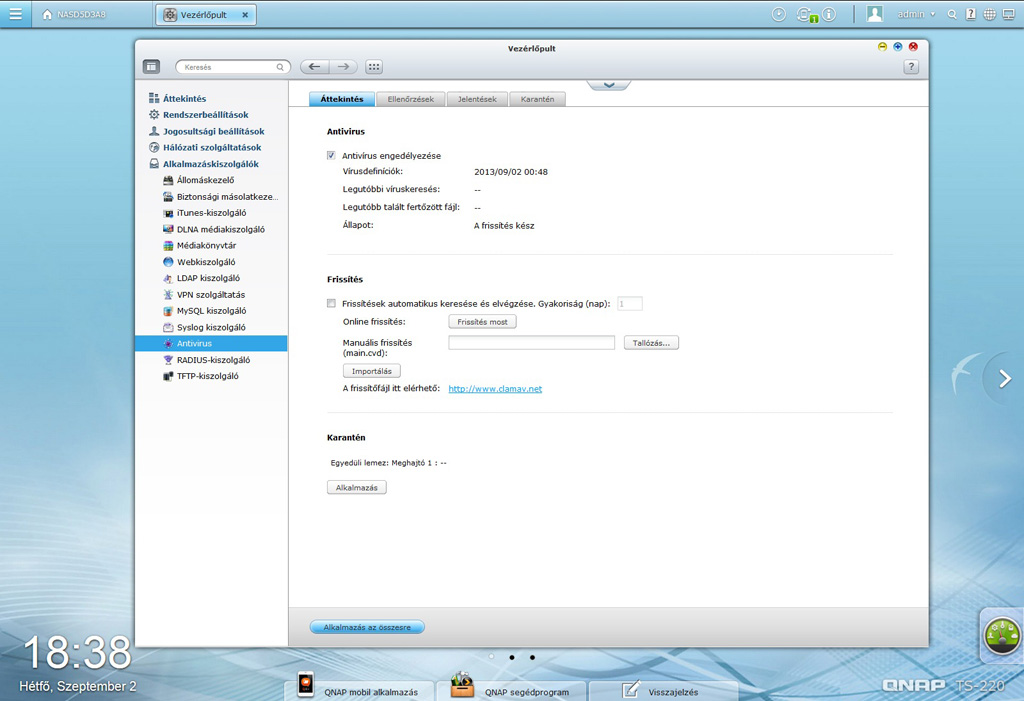Click the Importálás button
The width and height of the screenshot is (1024, 701).
pos(372,371)
